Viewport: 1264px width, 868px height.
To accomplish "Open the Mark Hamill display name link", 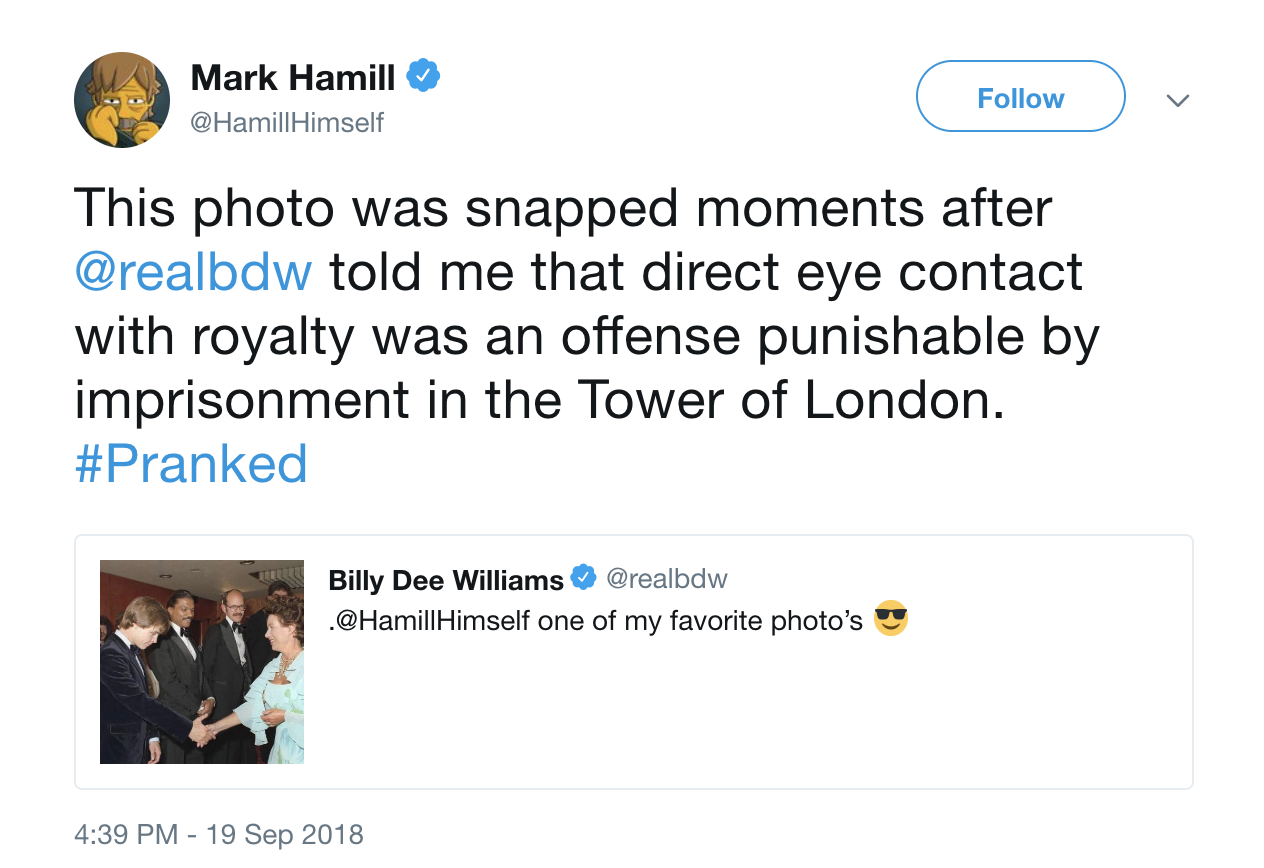I will click(293, 77).
